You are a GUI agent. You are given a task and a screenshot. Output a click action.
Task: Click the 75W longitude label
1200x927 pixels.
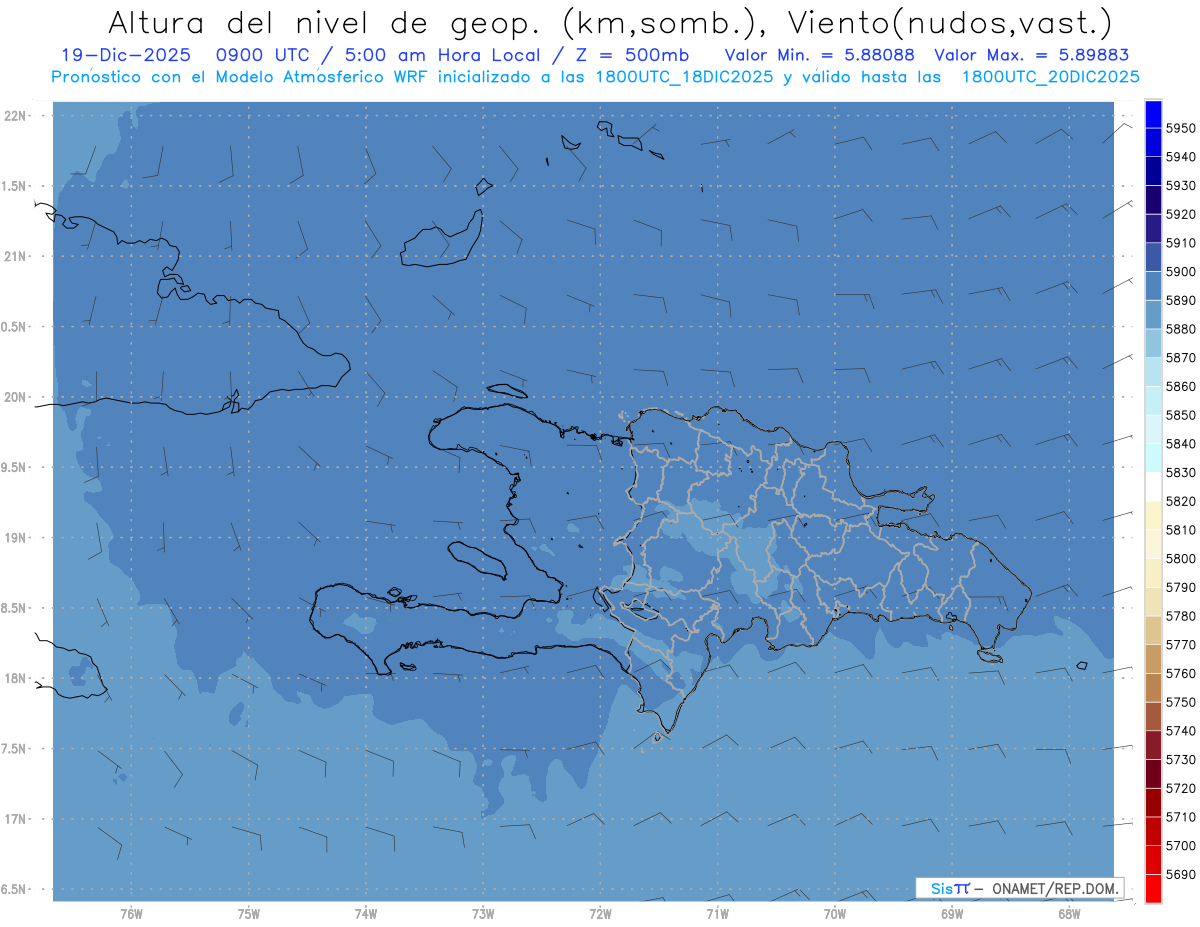pyautogui.click(x=249, y=914)
